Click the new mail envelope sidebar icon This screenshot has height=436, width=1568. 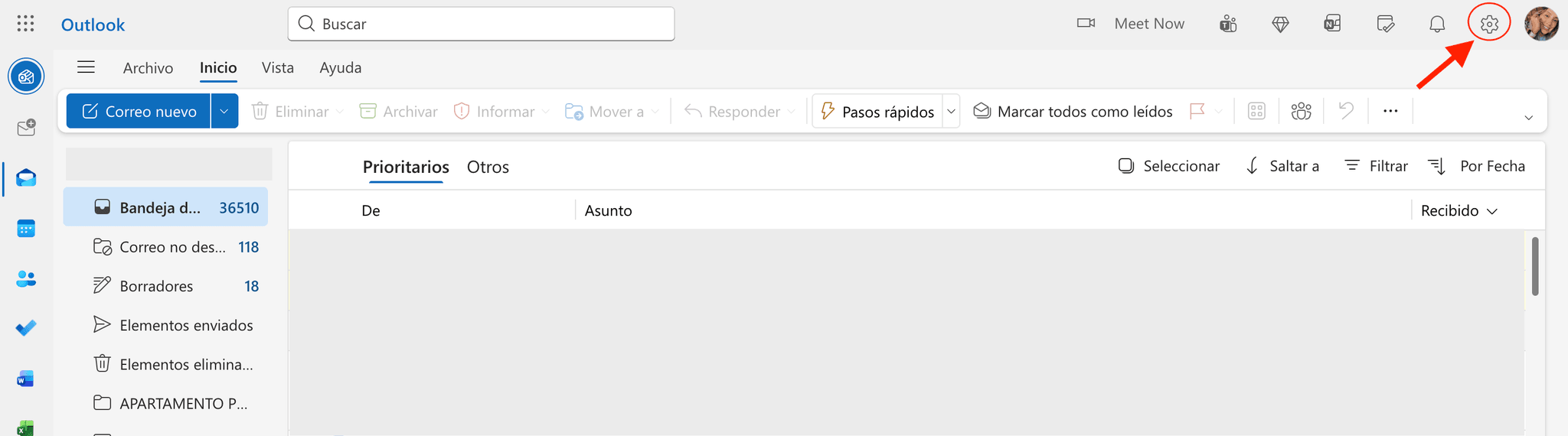[x=26, y=127]
